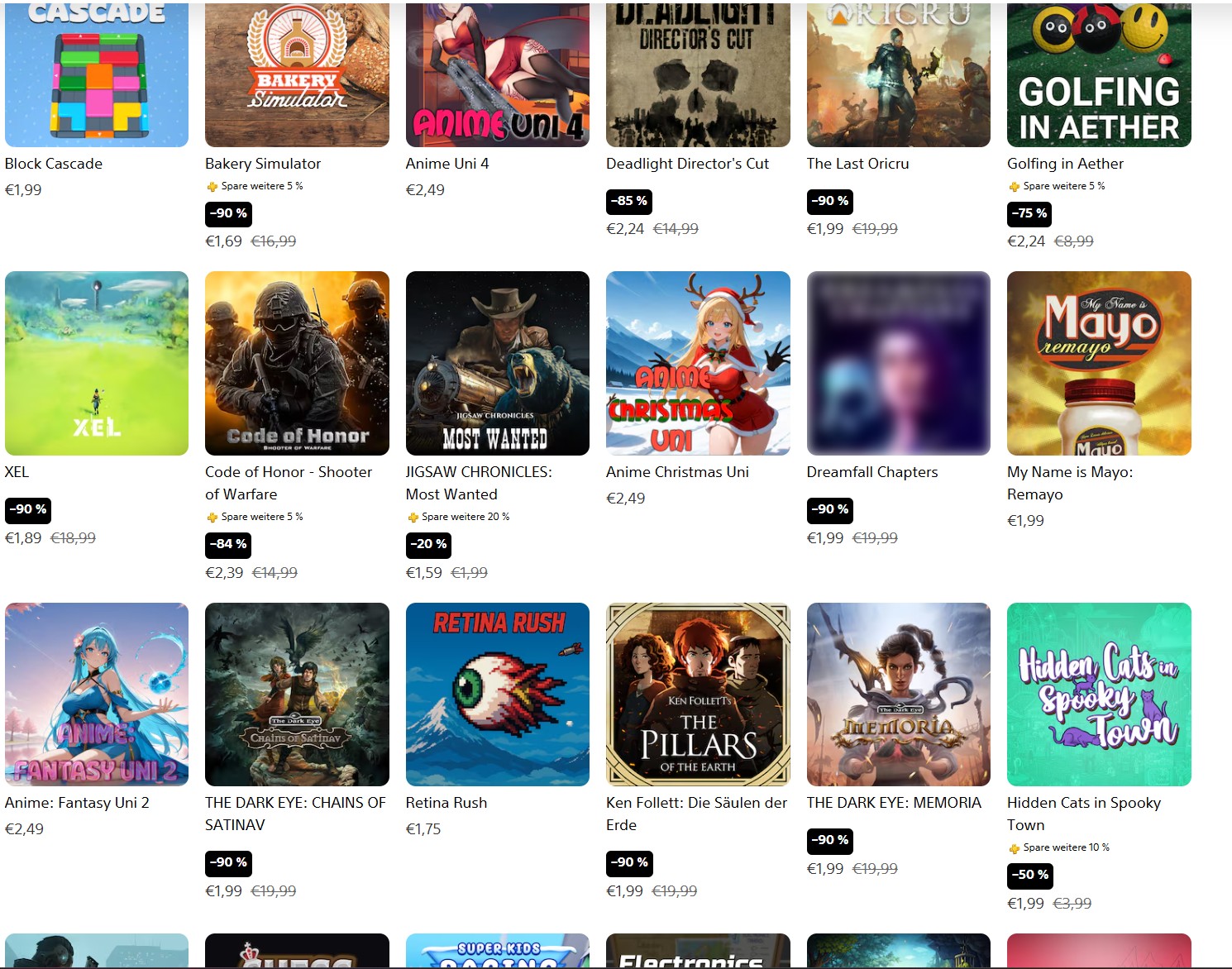Click XEL's -90 % discount badge
Viewport: 1232px width, 969px height.
pos(28,509)
